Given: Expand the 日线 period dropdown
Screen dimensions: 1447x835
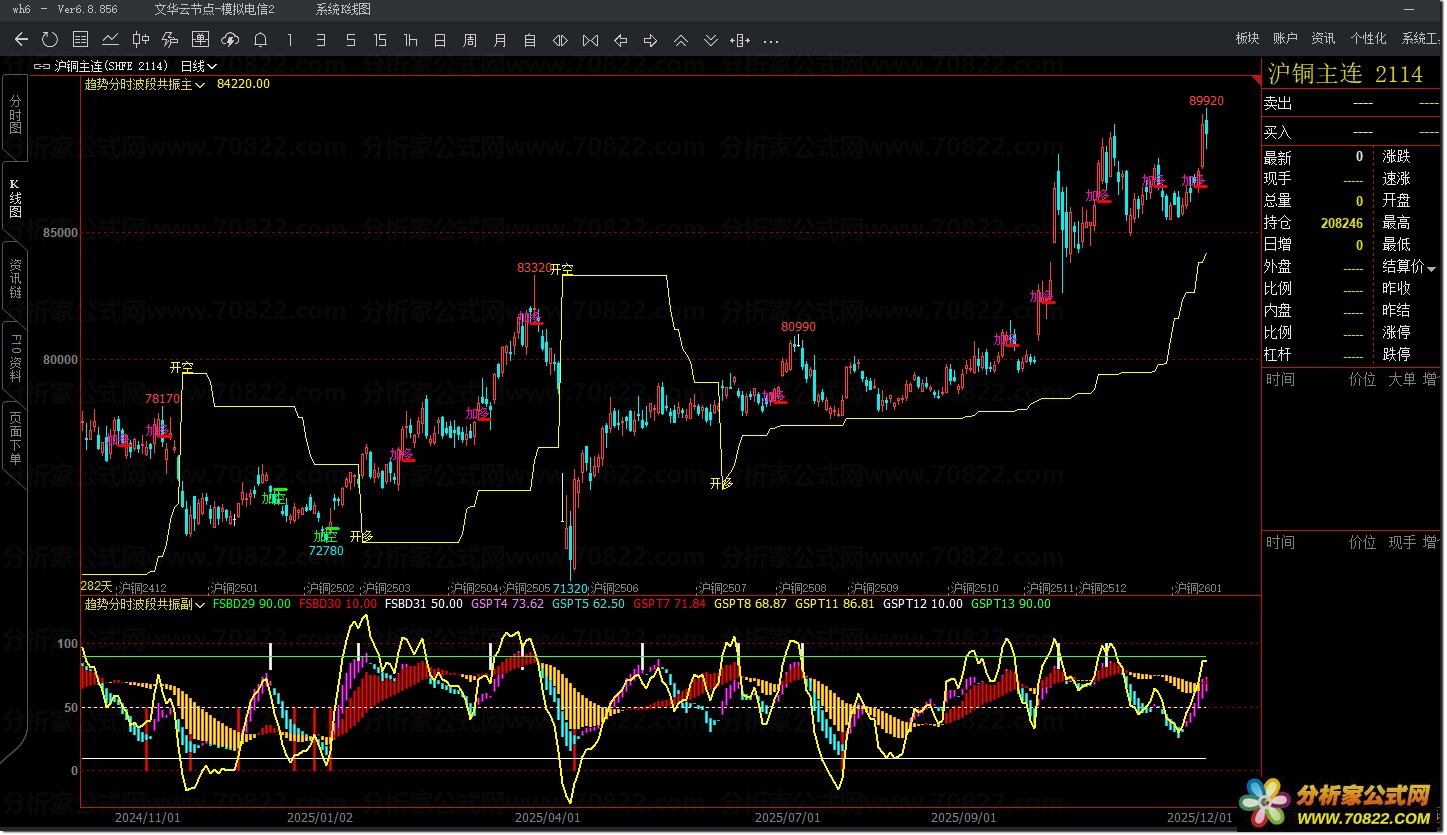Looking at the screenshot, I should [x=199, y=66].
